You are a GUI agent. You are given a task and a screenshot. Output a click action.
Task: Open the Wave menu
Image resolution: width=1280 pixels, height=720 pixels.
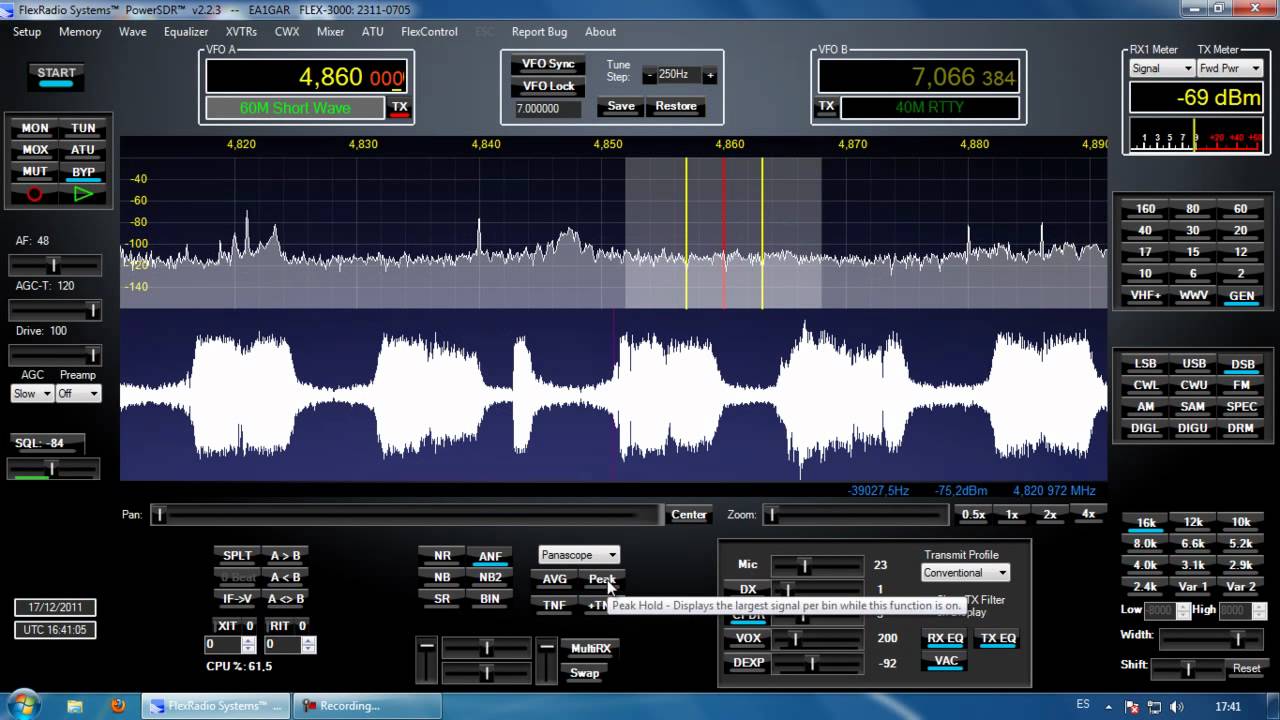coord(133,32)
